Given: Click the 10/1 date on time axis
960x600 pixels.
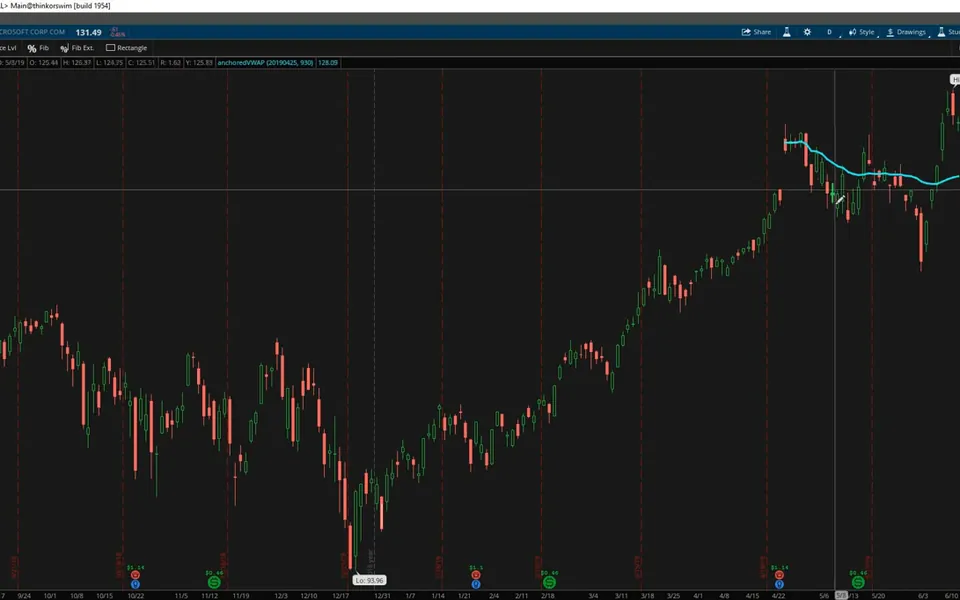Looking at the screenshot, I should tap(50, 596).
